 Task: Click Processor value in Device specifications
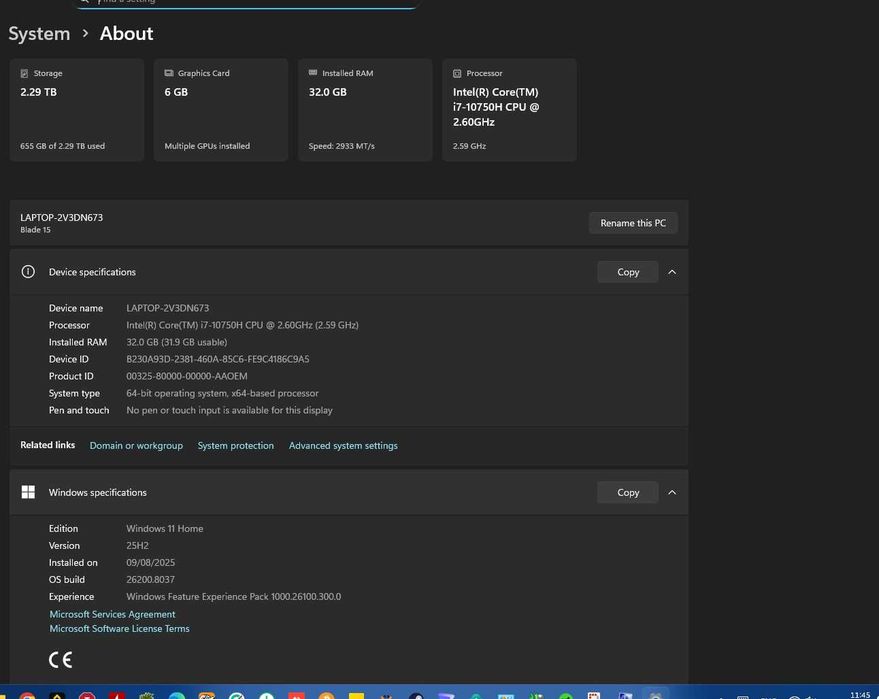coord(242,325)
